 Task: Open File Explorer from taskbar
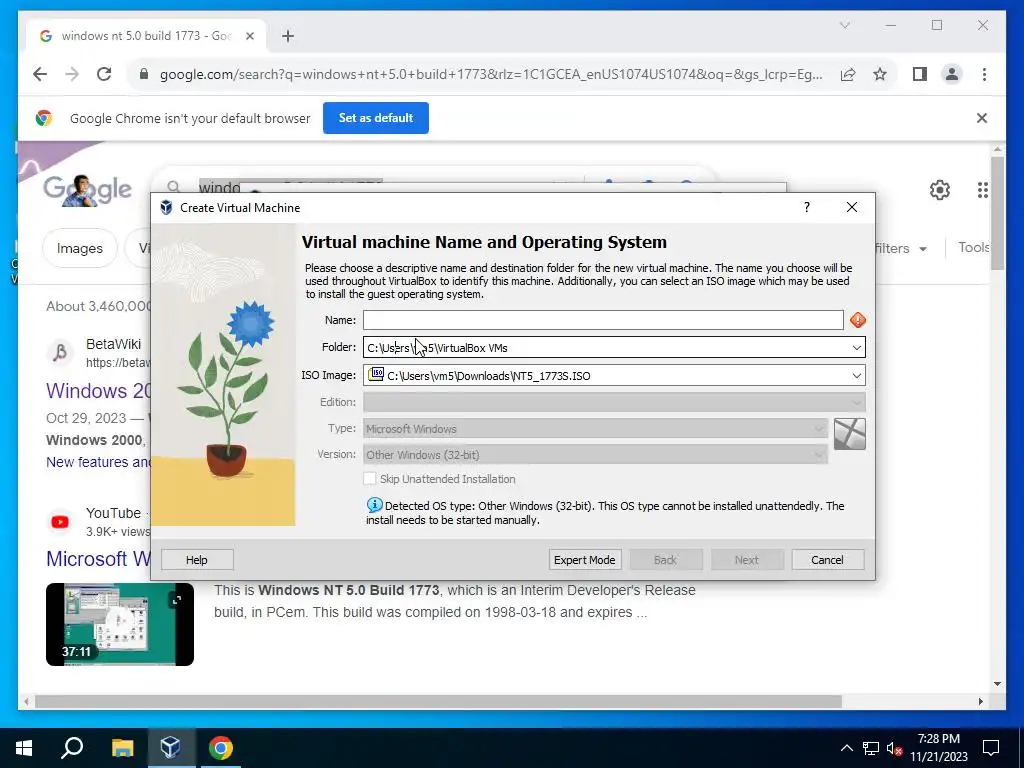click(x=122, y=748)
